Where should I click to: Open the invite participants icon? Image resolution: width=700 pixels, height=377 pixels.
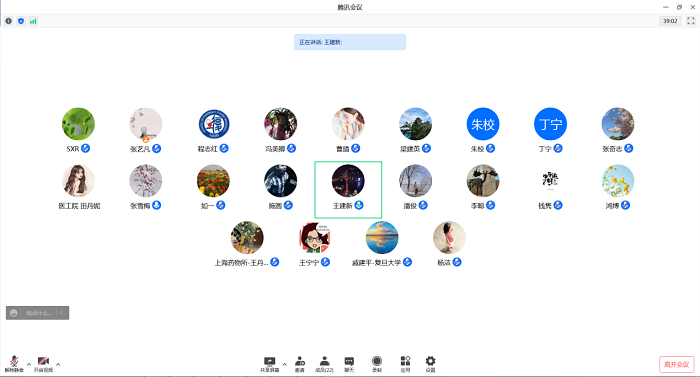point(300,364)
